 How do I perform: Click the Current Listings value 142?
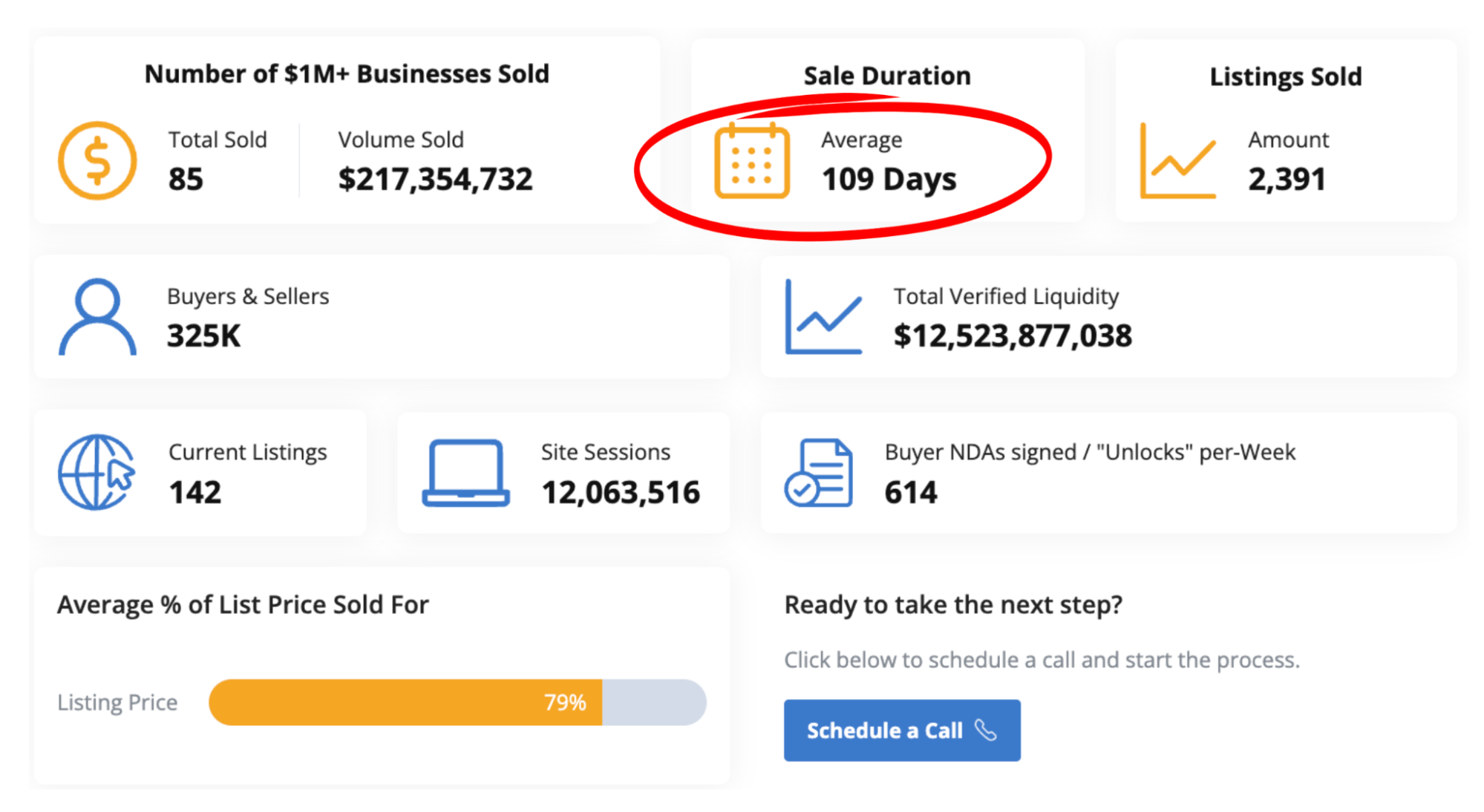195,493
